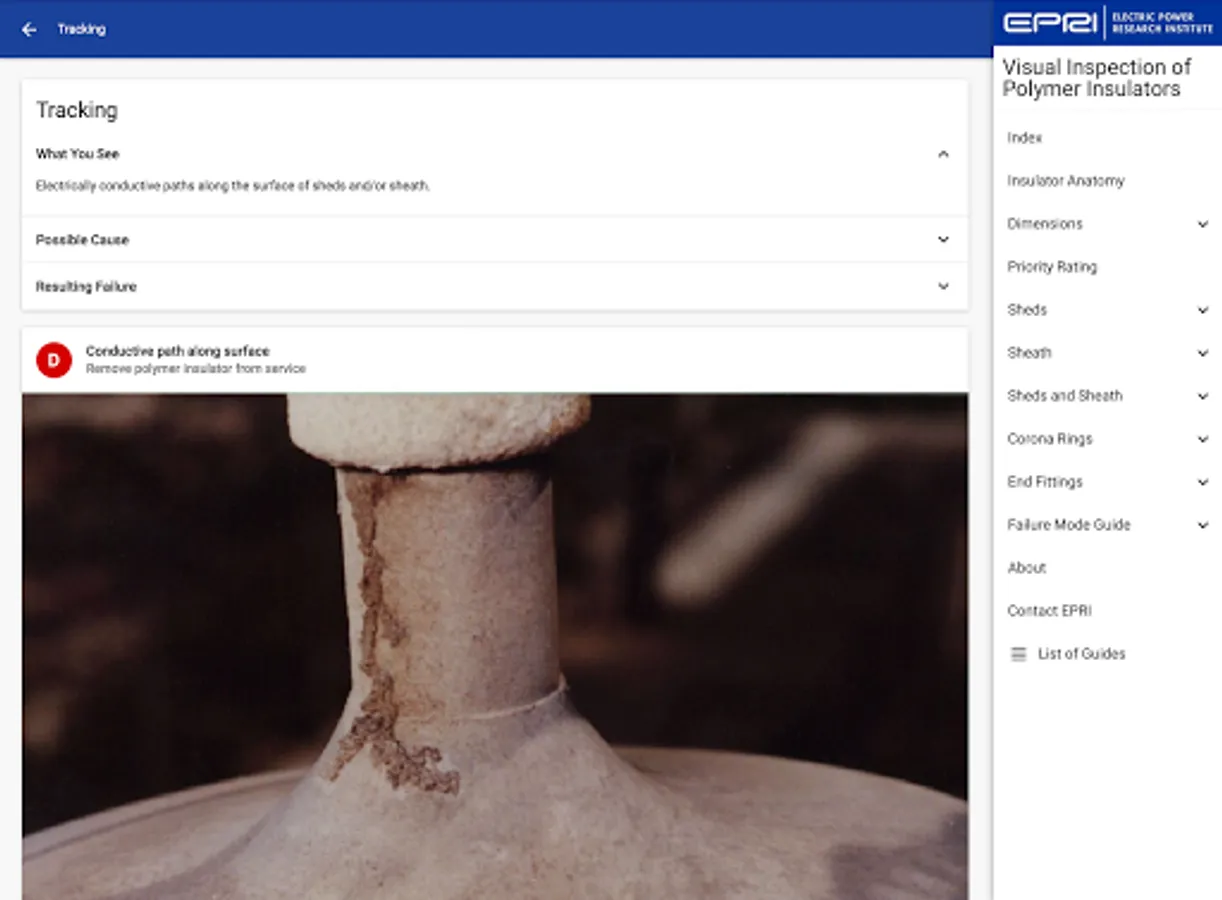Expand the Dimensions menu chevron
Image resolution: width=1222 pixels, height=900 pixels.
(x=1203, y=224)
